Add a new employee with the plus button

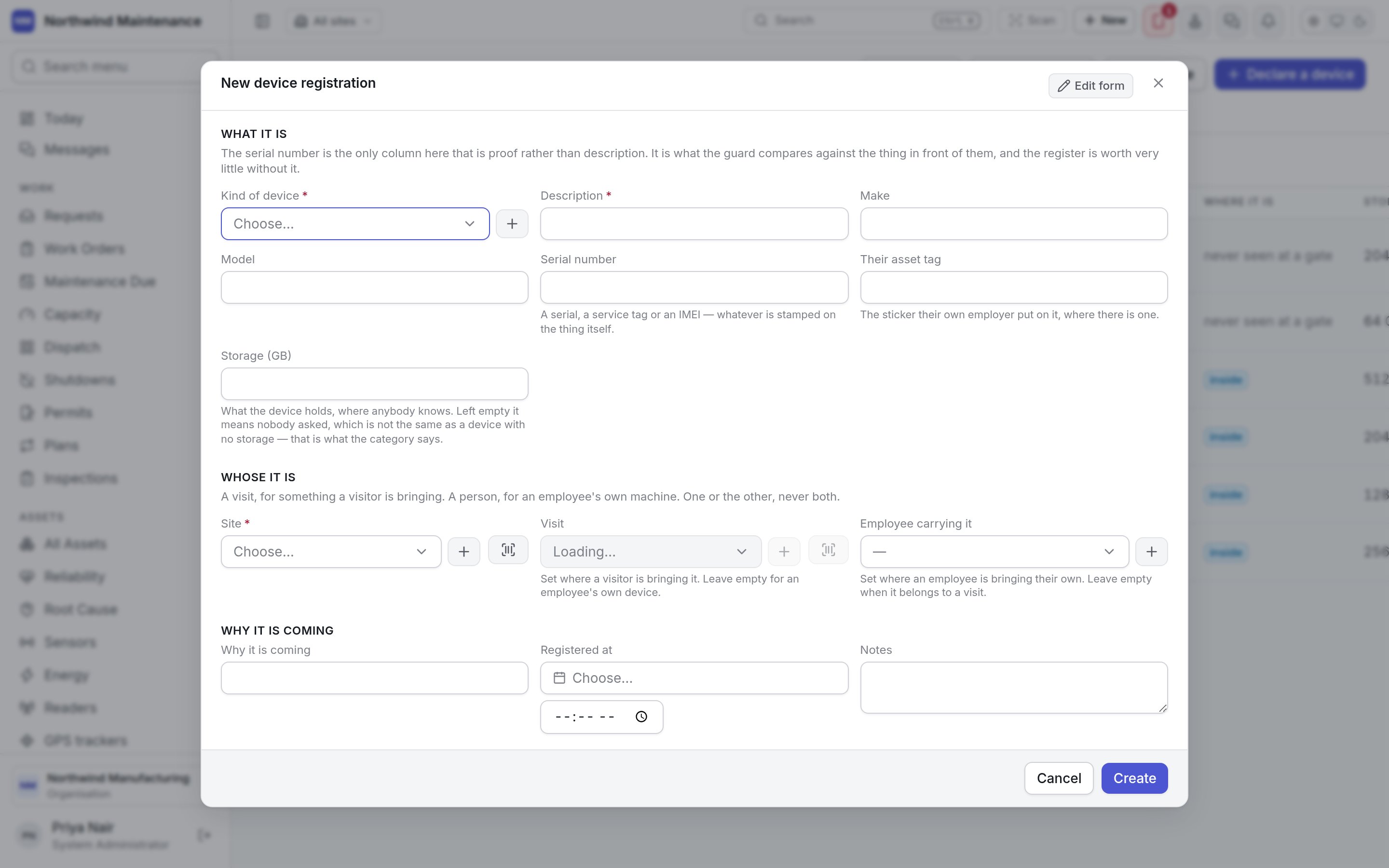click(x=1151, y=552)
